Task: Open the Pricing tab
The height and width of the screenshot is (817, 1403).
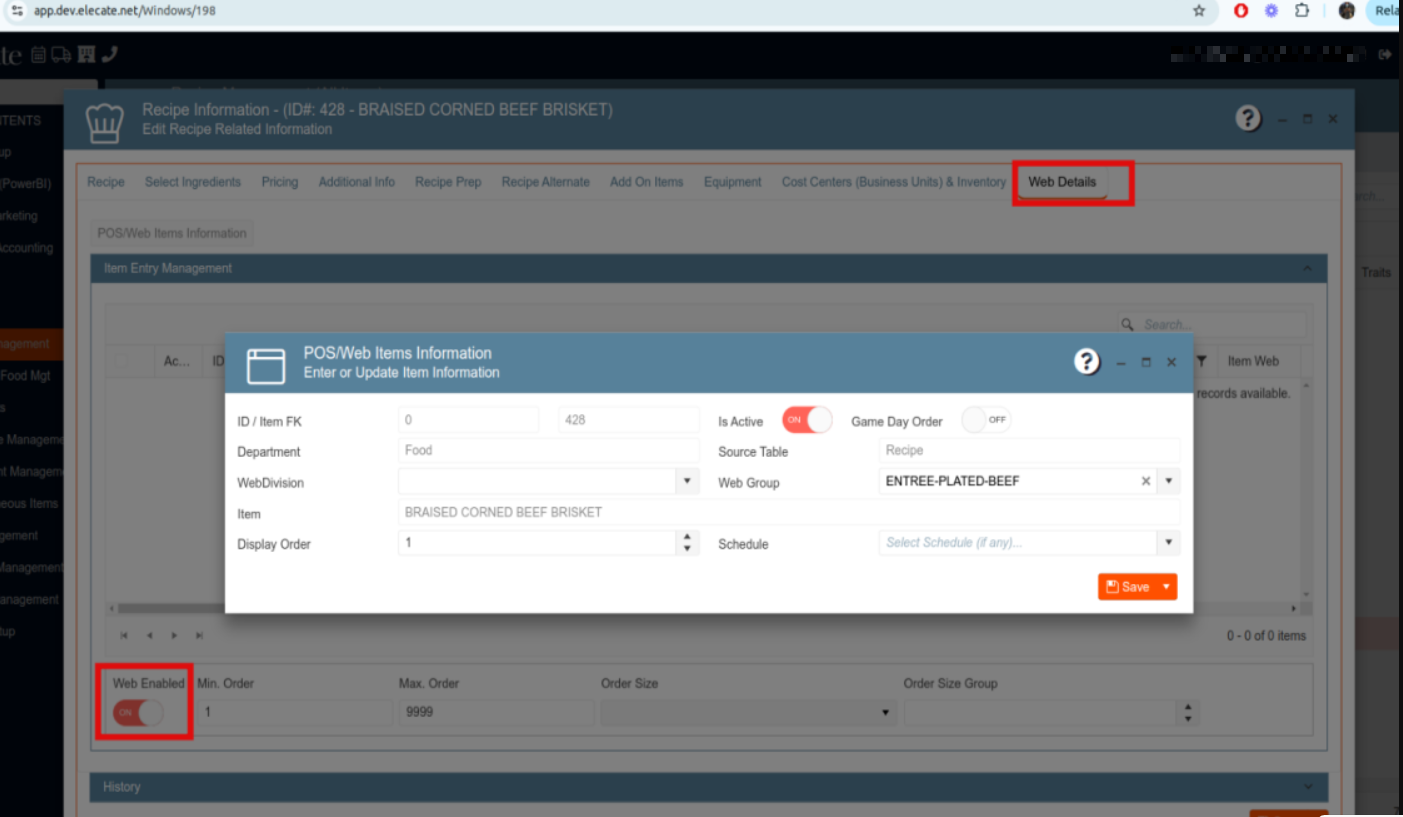Action: click(x=280, y=182)
